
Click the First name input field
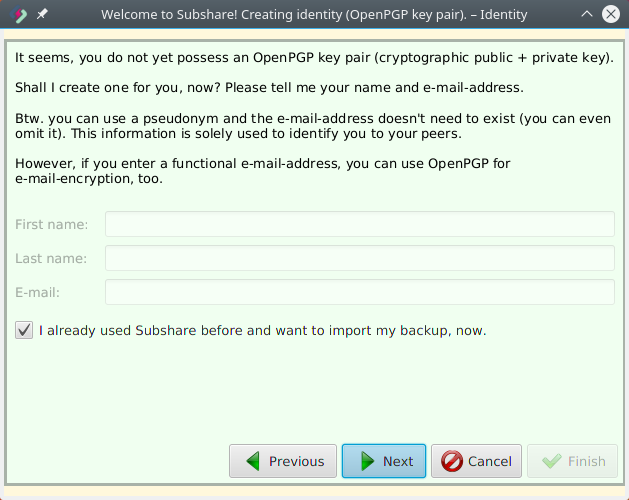click(359, 224)
